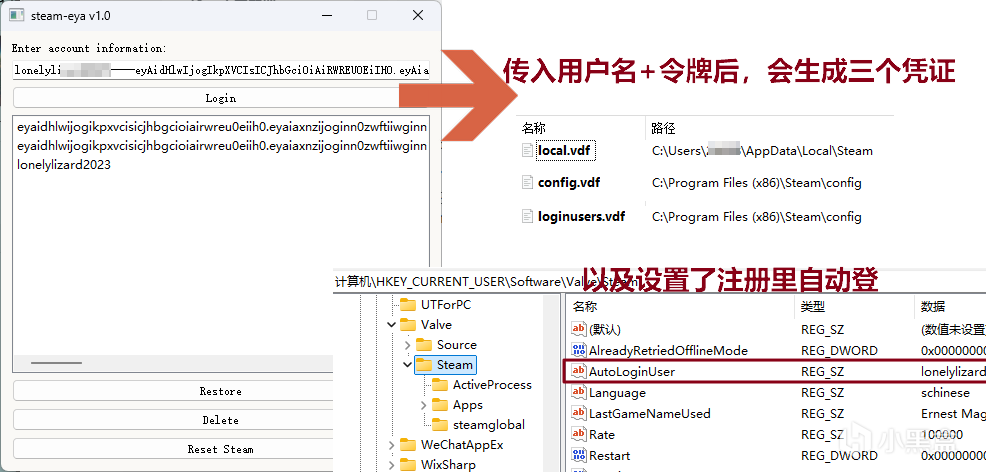Click the local.vdf file icon

(528, 151)
